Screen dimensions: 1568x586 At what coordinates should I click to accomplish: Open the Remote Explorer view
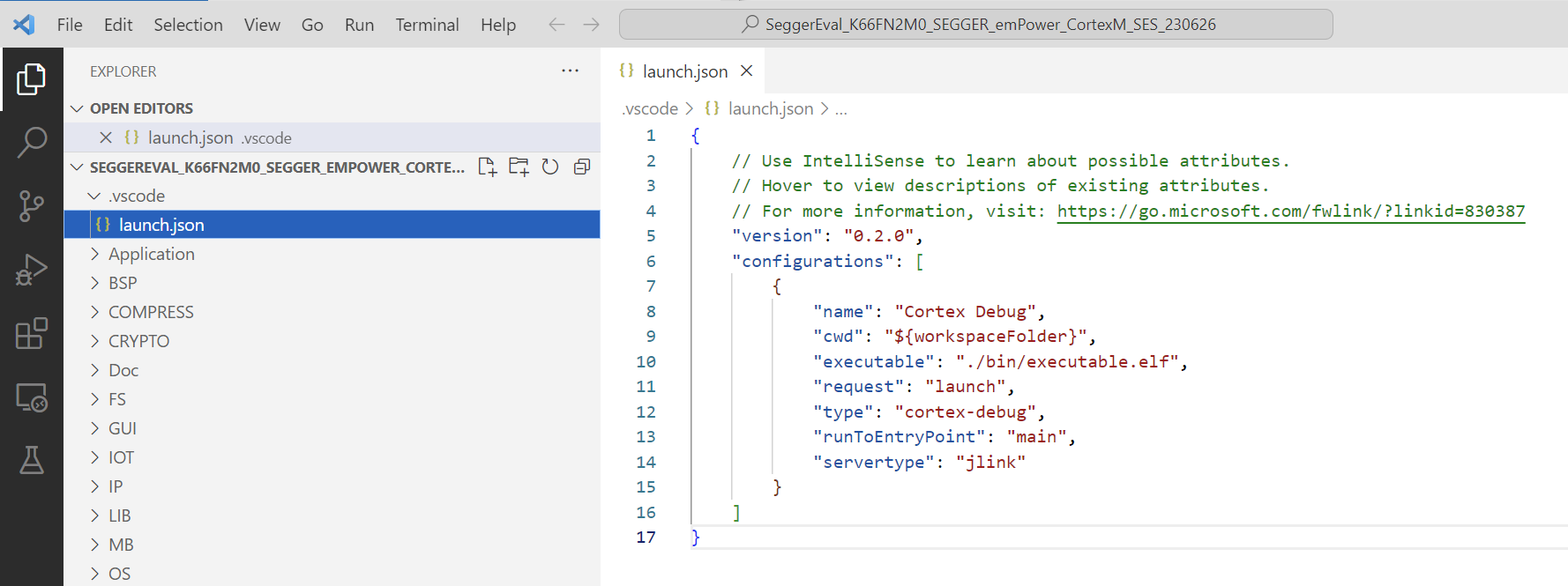(x=32, y=398)
